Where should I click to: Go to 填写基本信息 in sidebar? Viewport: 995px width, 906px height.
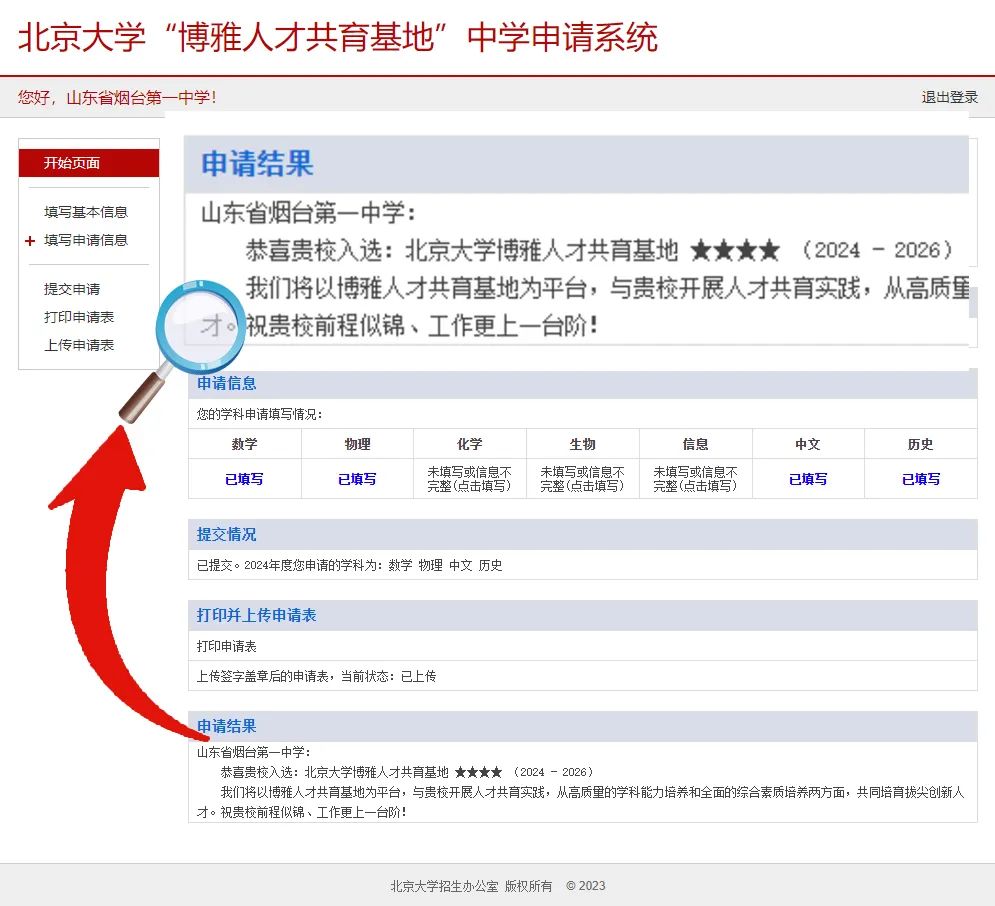[x=86, y=212]
